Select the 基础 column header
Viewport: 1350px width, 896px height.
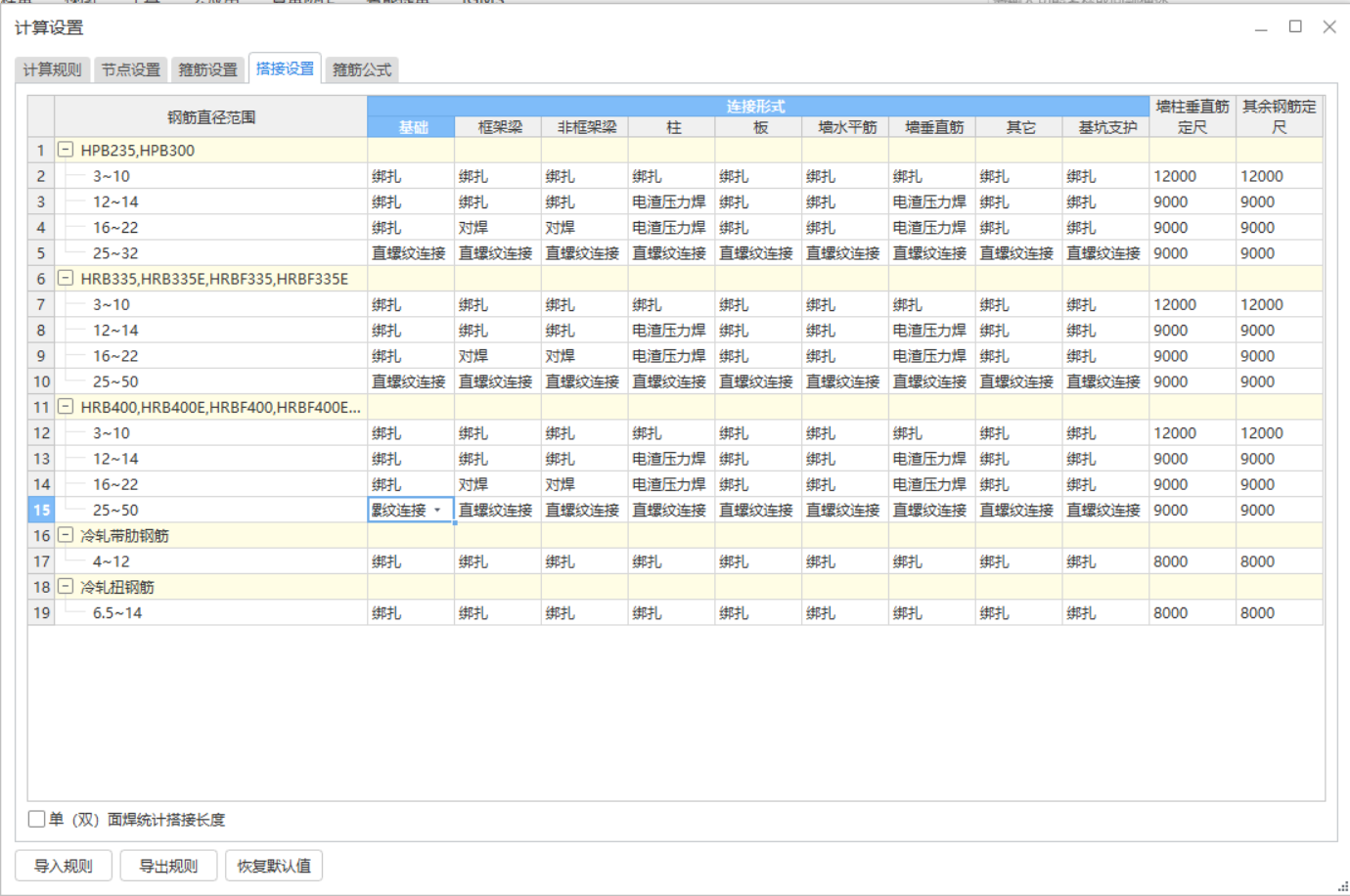(x=412, y=127)
